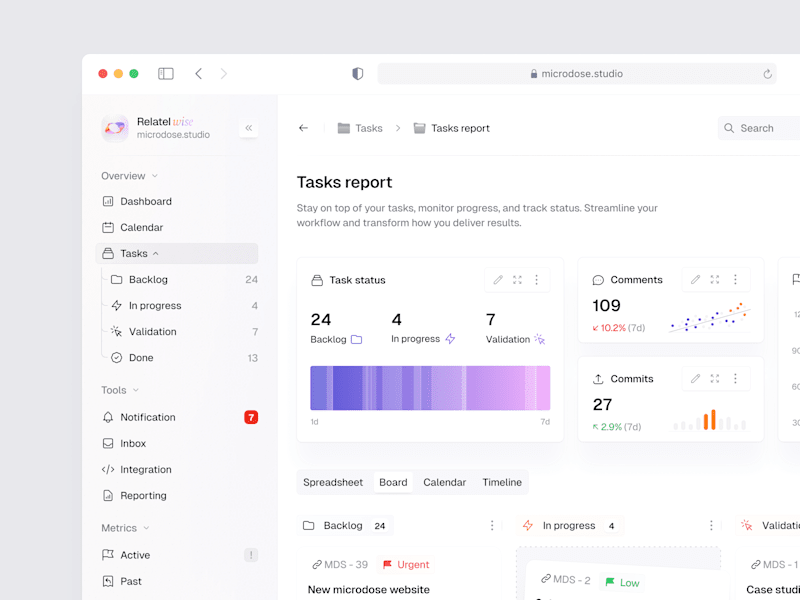Viewport: 800px width, 600px height.
Task: Click the In progress lightning icon in Task status
Action: [450, 339]
